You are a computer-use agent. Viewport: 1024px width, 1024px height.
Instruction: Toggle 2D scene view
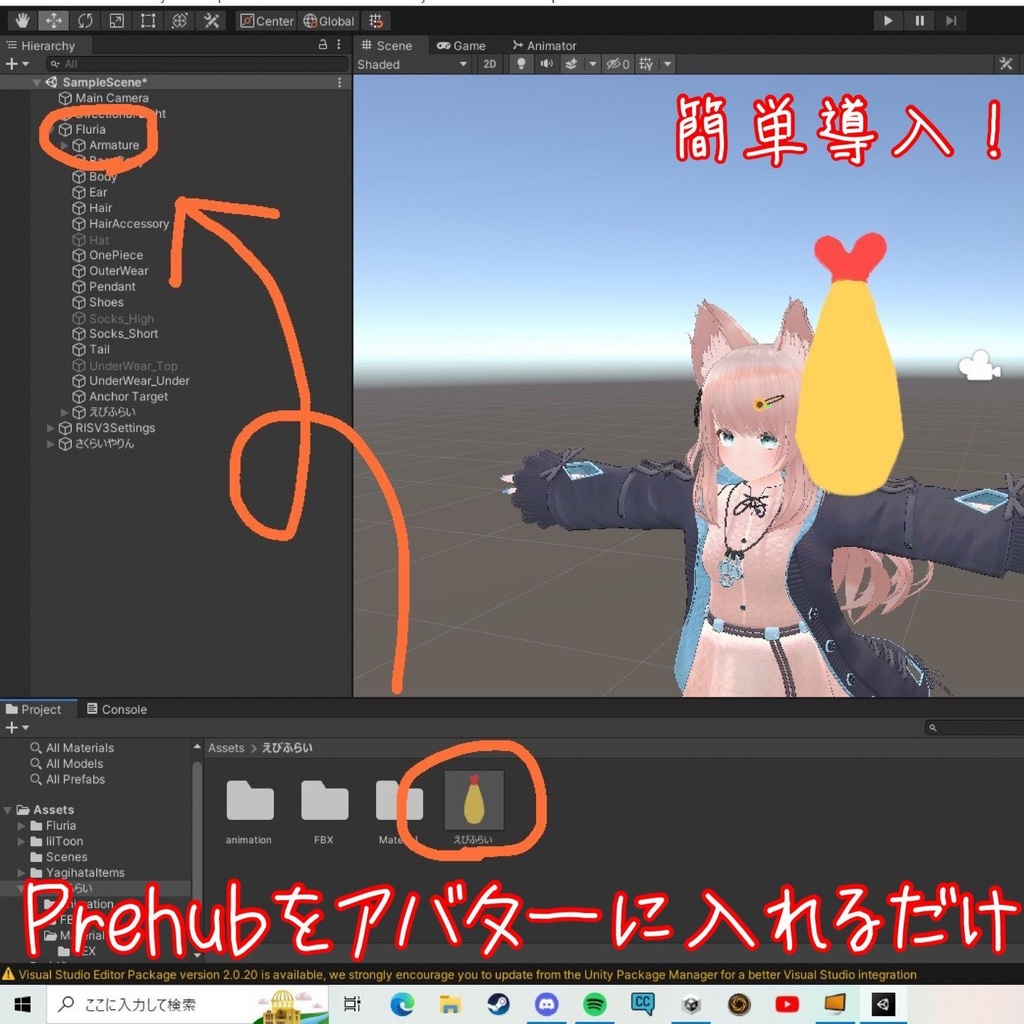click(x=490, y=64)
